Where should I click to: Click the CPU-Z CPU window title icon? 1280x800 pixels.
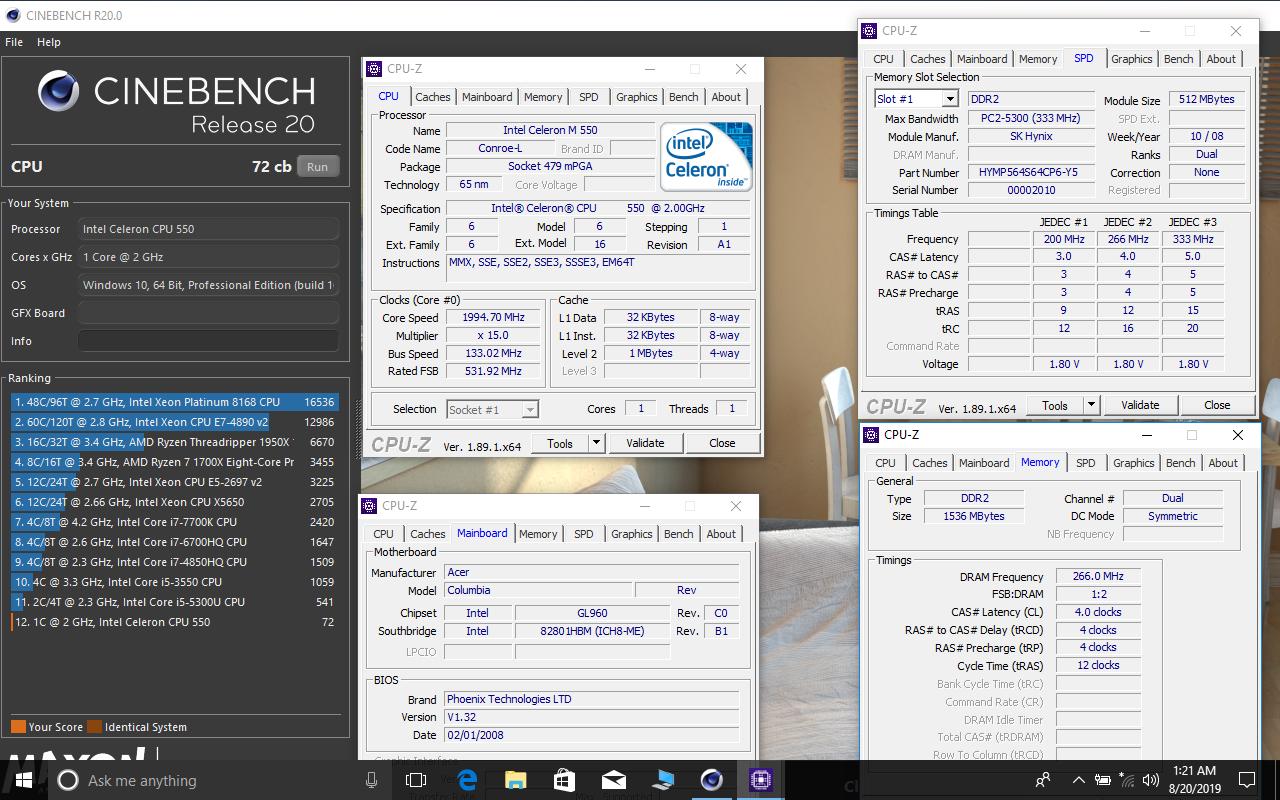click(x=374, y=69)
